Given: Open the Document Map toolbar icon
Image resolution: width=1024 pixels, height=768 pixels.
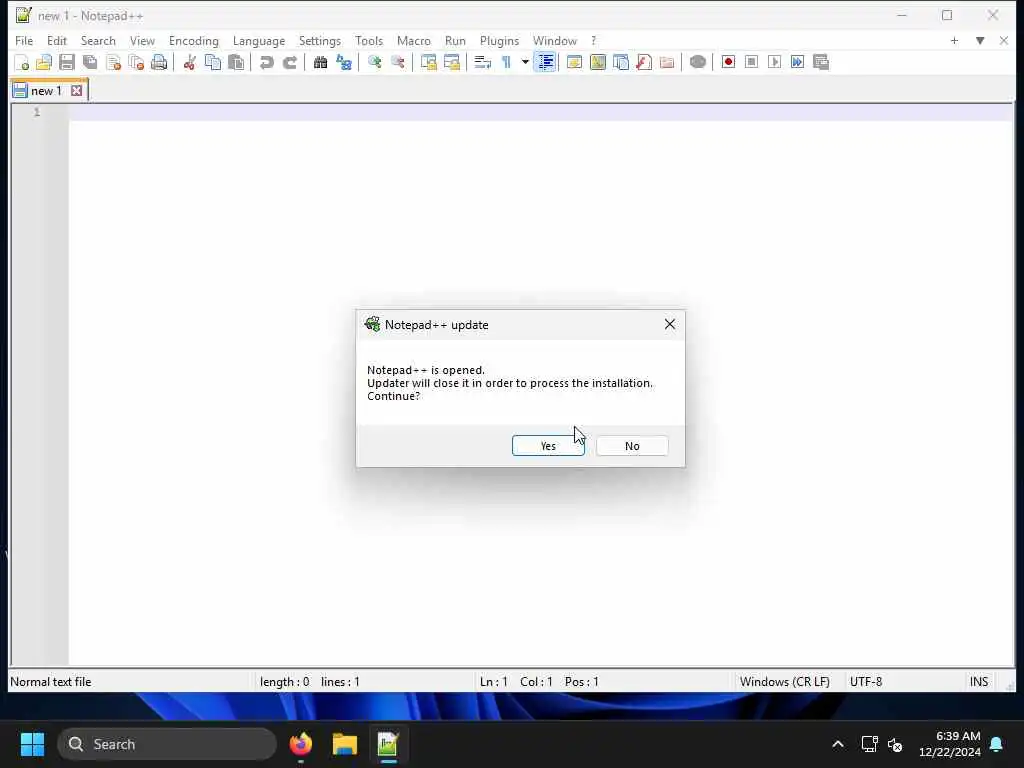Looking at the screenshot, I should click(598, 62).
